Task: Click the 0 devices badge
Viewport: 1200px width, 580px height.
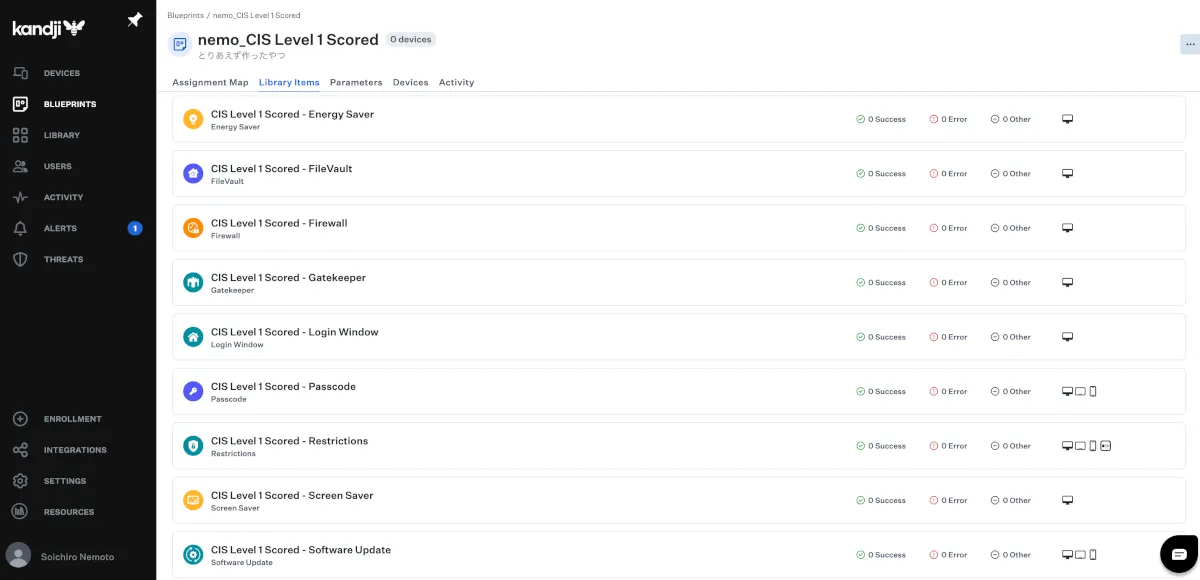Action: point(410,40)
